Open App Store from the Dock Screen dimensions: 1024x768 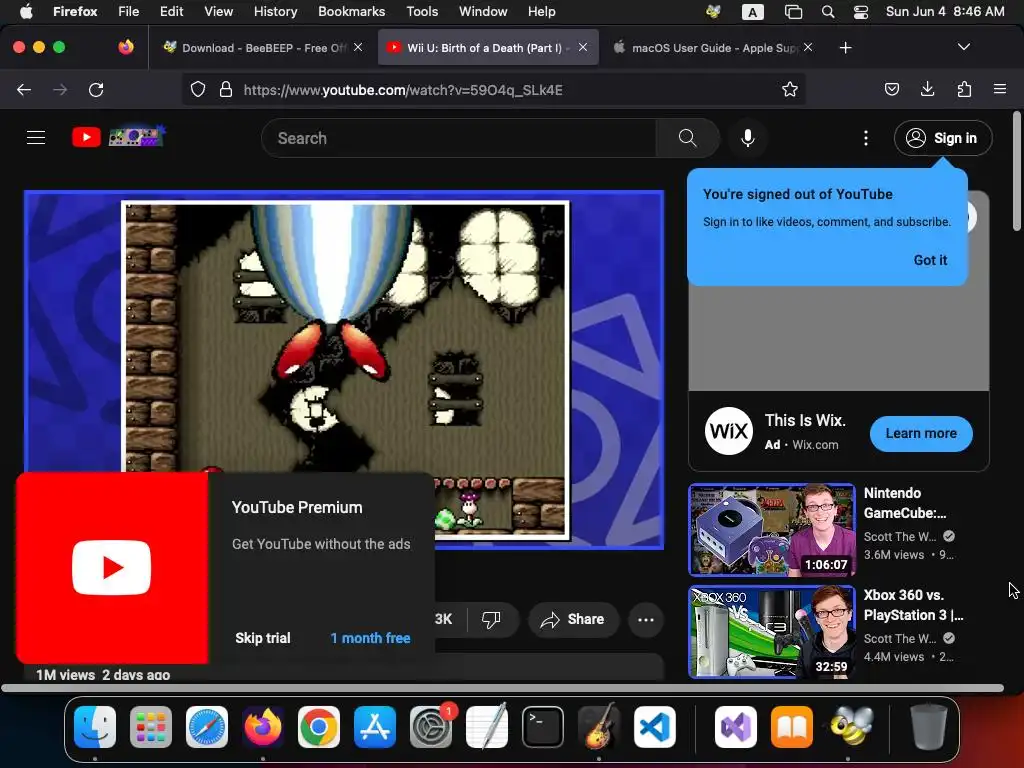375,726
